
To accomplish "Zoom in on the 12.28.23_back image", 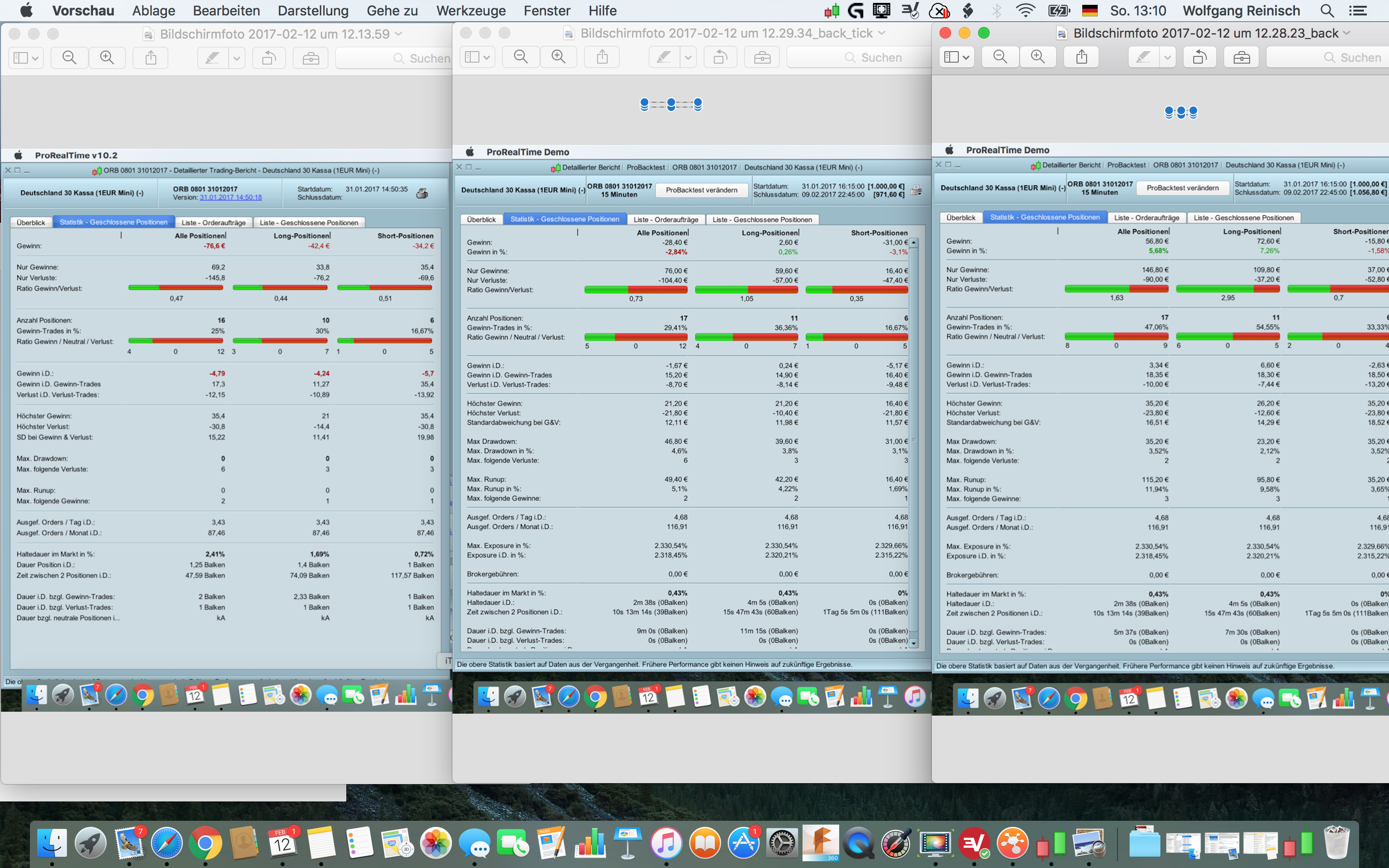I will [1038, 57].
